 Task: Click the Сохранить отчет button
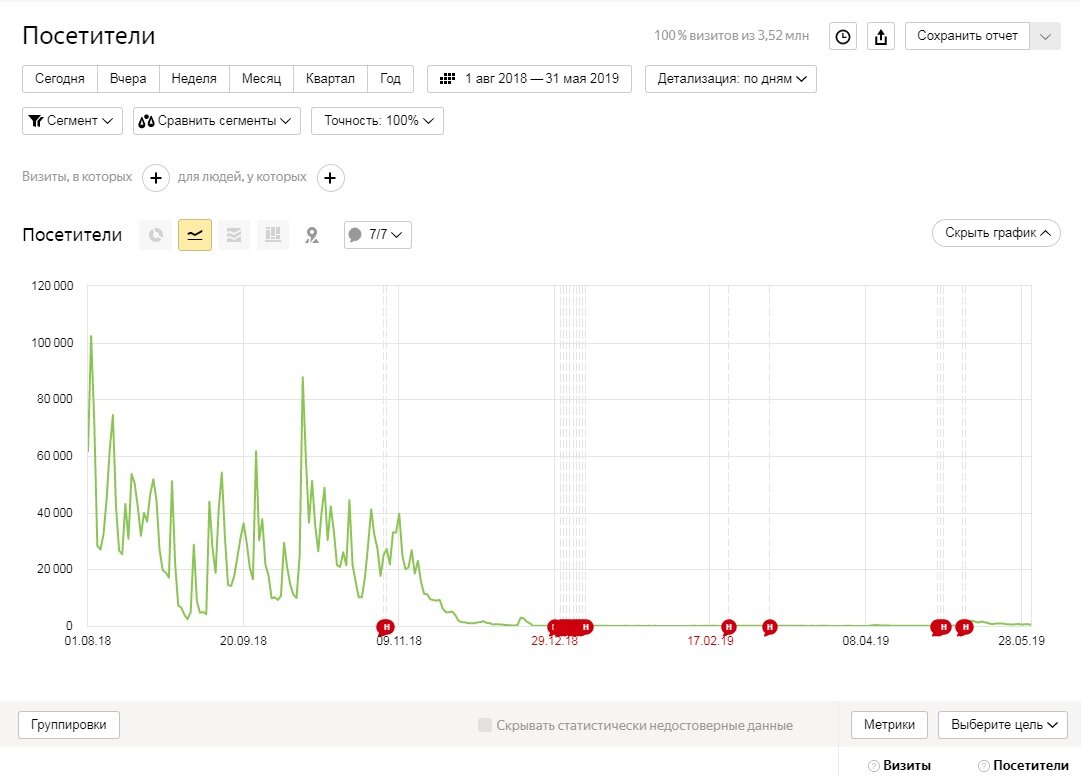pos(967,37)
